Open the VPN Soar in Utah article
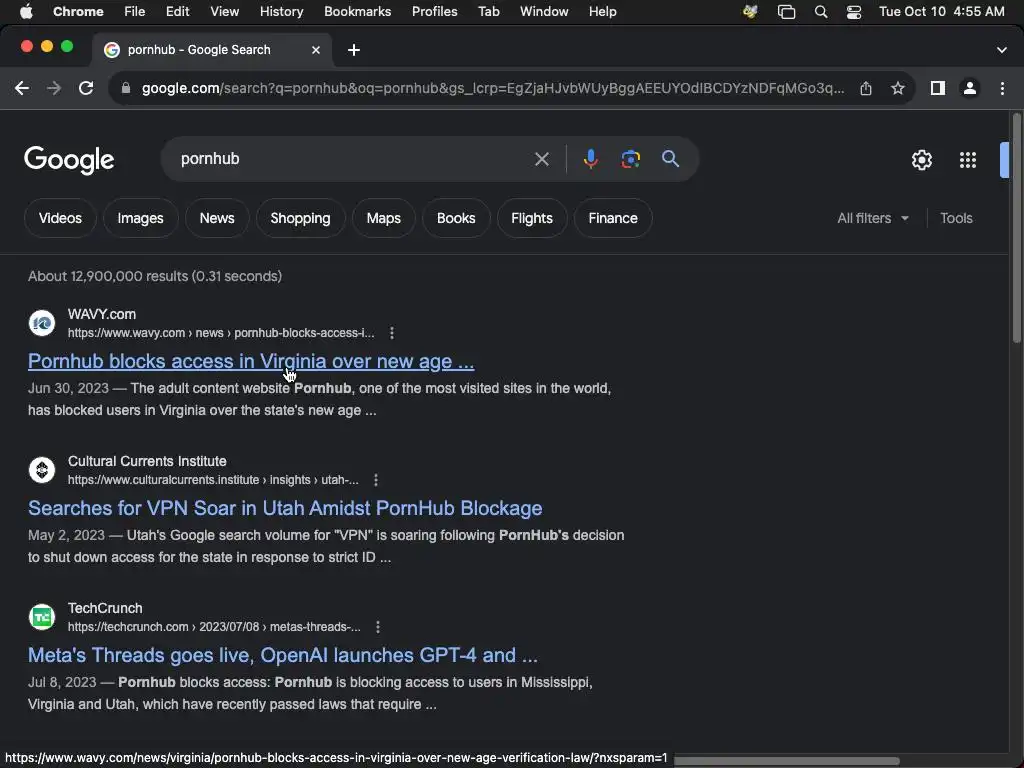Viewport: 1024px width, 768px height. point(285,508)
